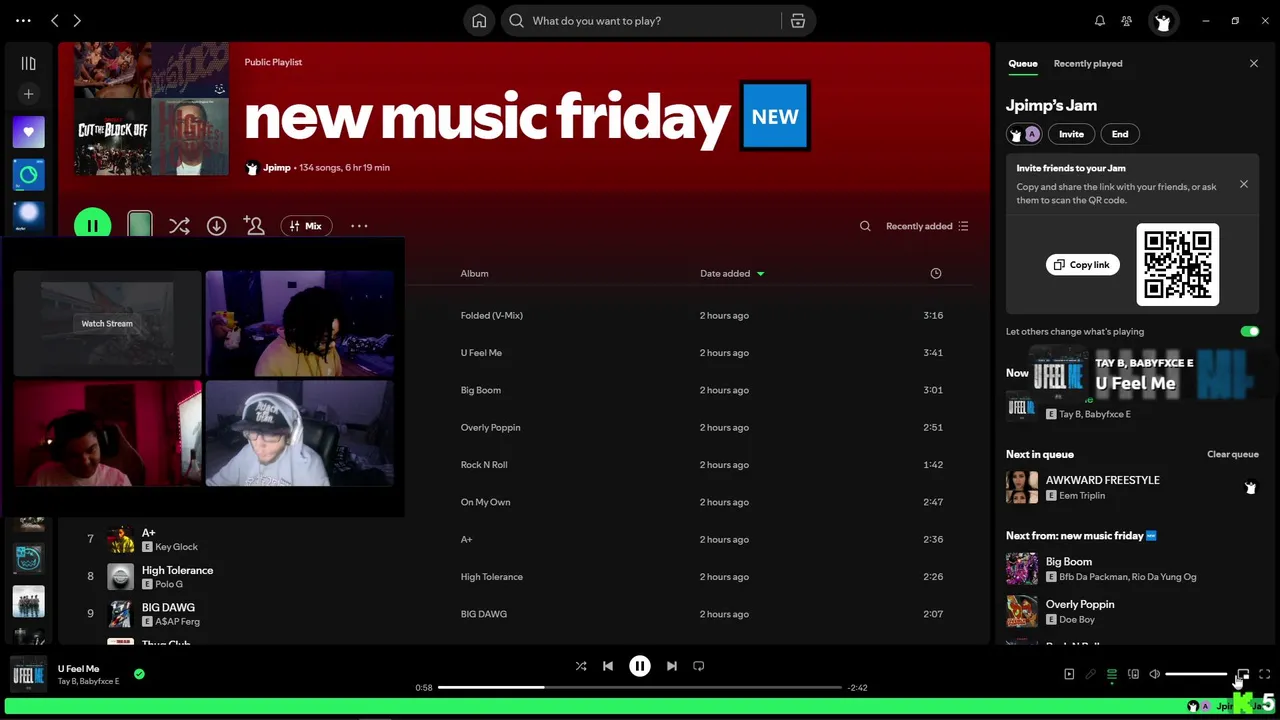Pause playlist with big green button

92,226
